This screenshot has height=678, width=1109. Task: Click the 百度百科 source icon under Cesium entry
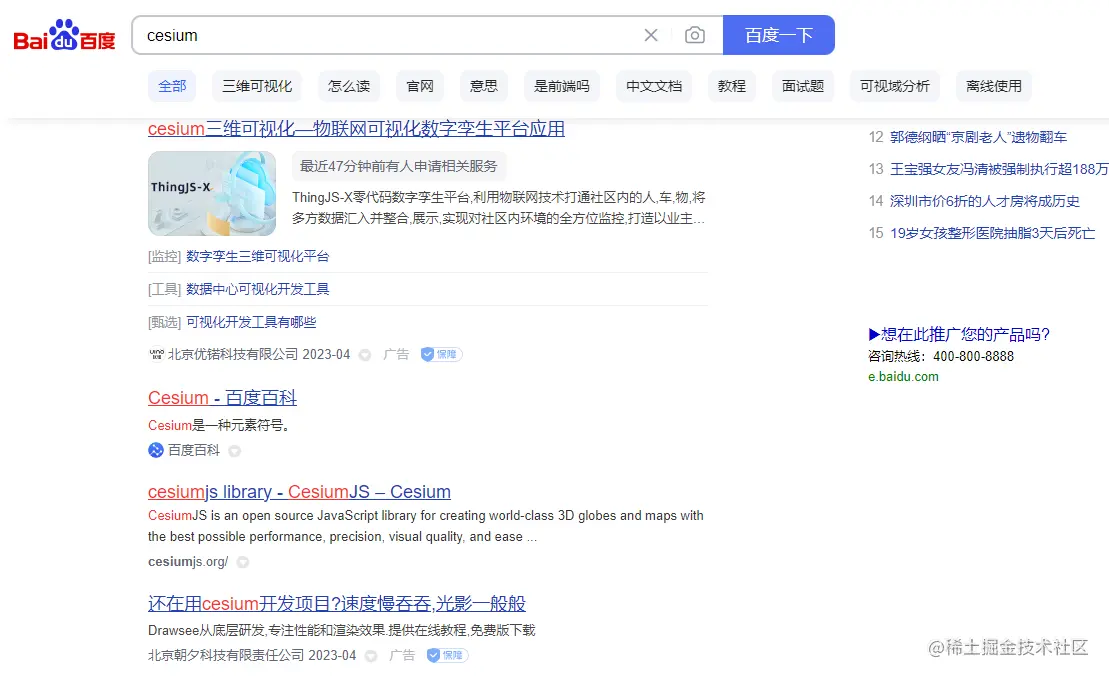[x=154, y=450]
